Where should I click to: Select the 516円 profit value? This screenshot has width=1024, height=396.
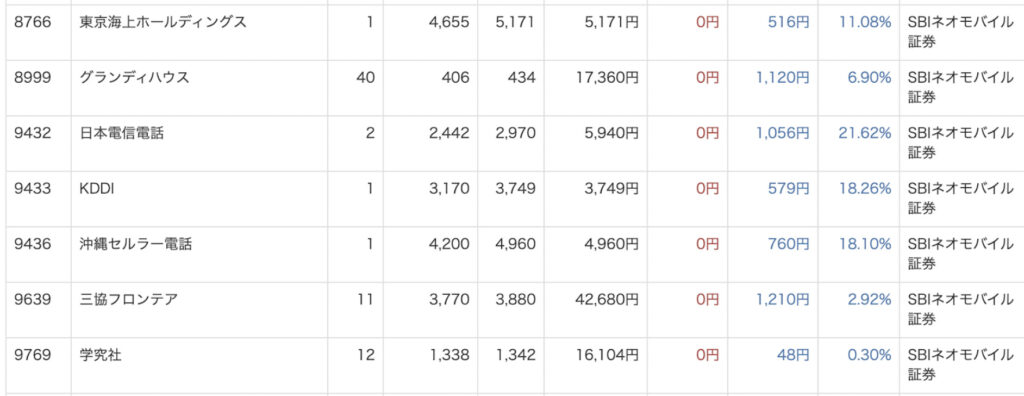pyautogui.click(x=789, y=22)
